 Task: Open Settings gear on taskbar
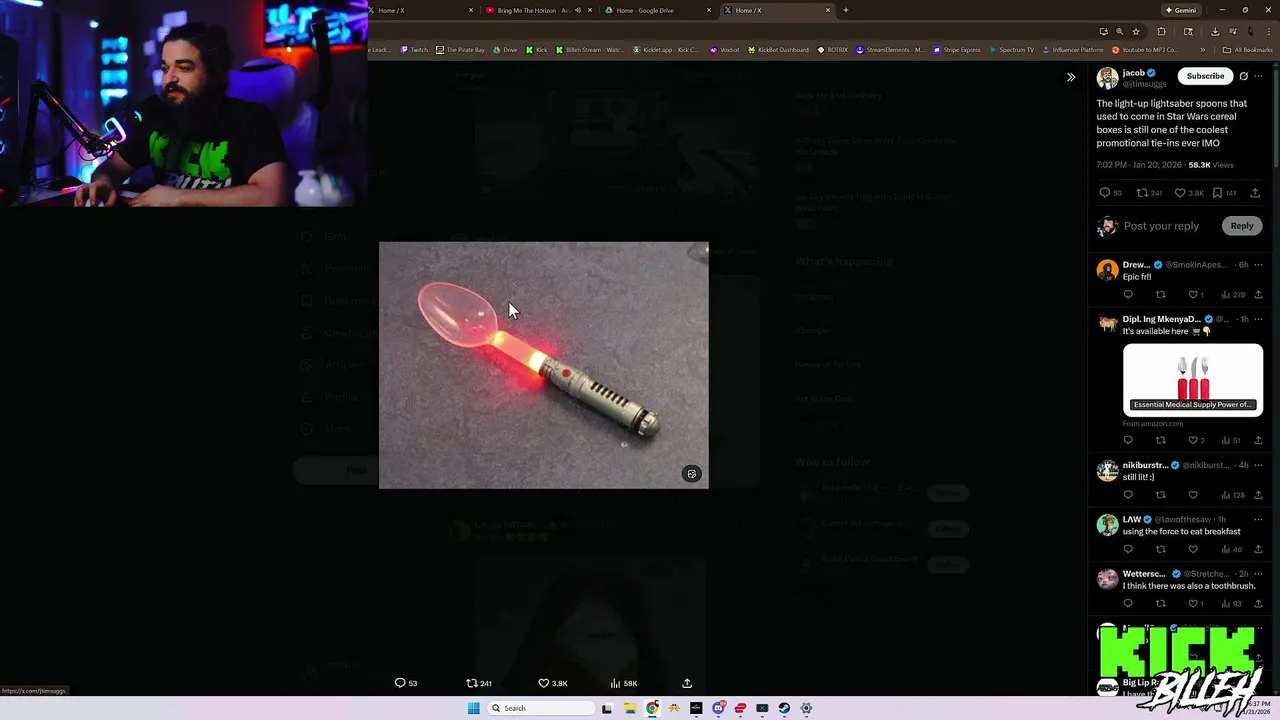(806, 708)
